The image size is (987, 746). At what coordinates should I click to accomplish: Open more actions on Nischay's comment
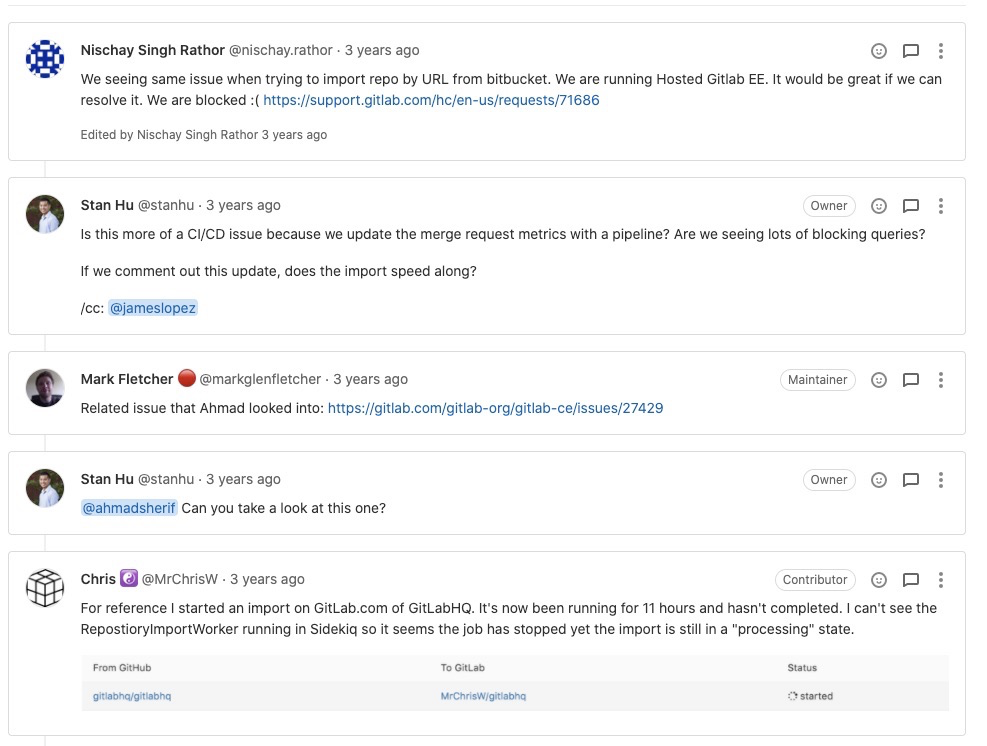pyautogui.click(x=940, y=51)
